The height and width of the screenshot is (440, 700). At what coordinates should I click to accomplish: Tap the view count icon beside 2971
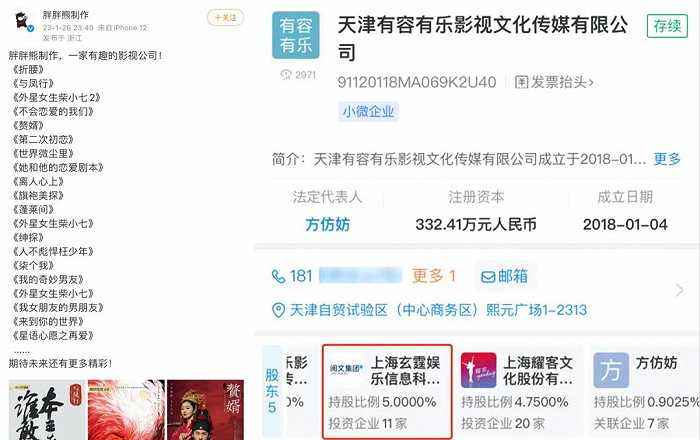click(286, 75)
